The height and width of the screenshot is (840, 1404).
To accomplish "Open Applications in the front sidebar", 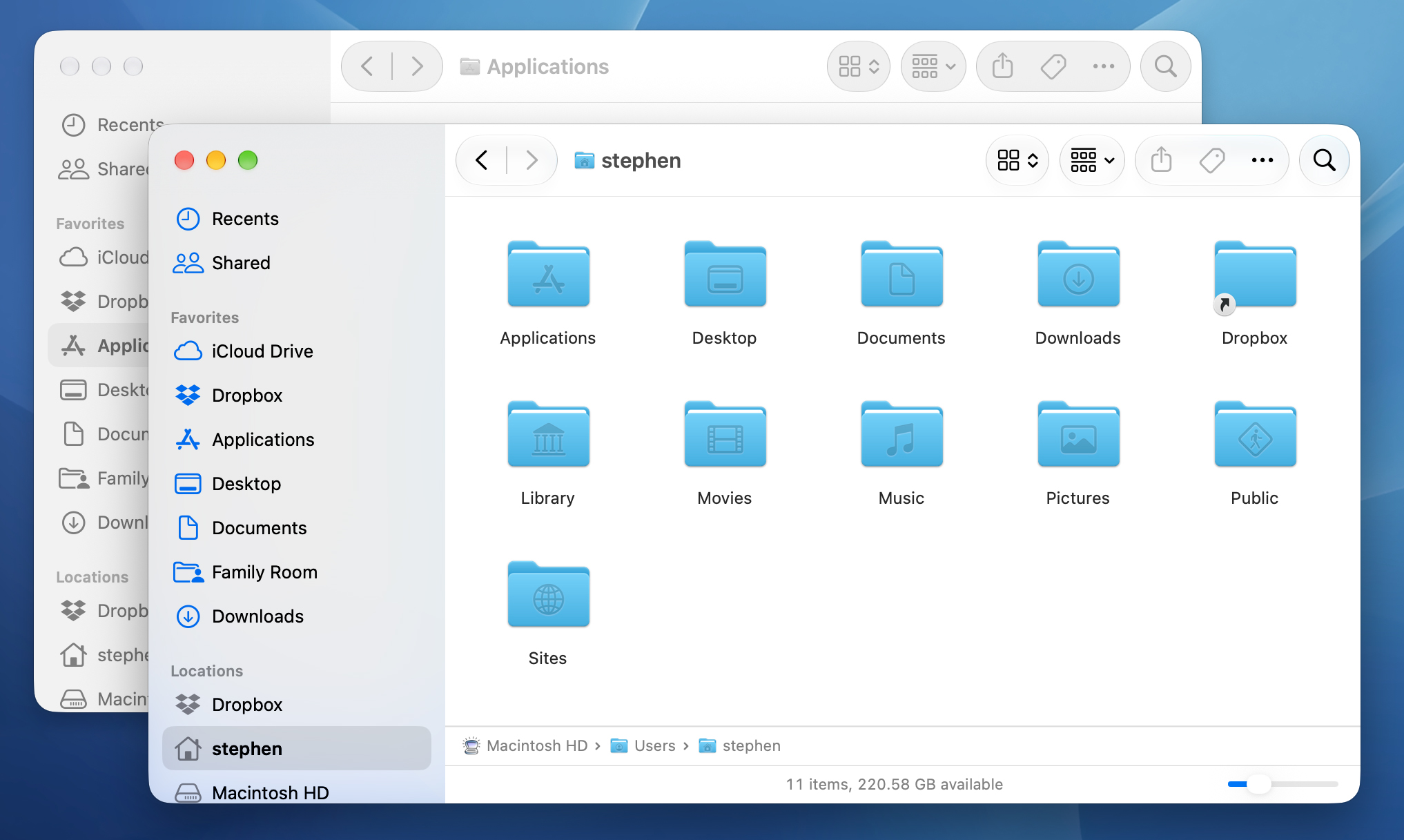I will pos(297,440).
